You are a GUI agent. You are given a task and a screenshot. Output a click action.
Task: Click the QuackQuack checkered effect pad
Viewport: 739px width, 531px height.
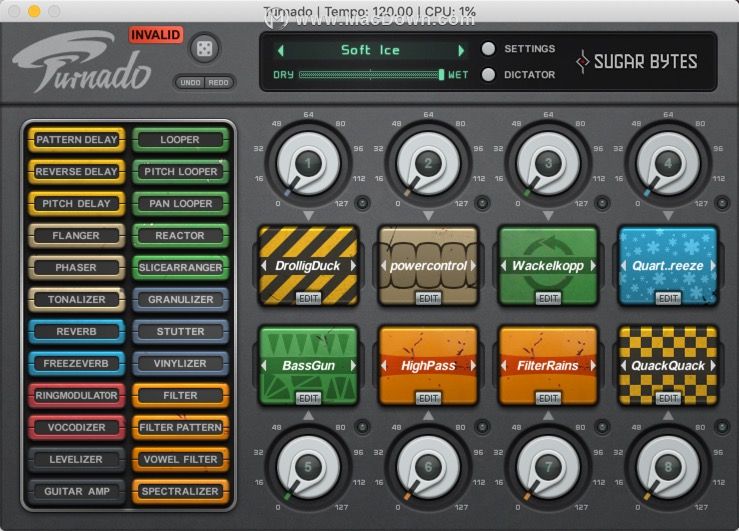click(x=668, y=366)
